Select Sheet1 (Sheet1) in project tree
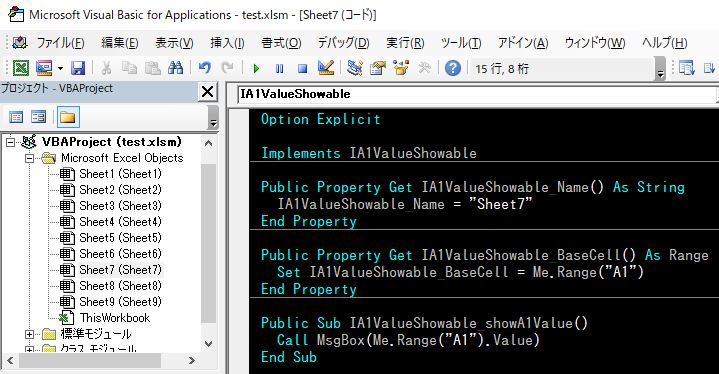 120,174
